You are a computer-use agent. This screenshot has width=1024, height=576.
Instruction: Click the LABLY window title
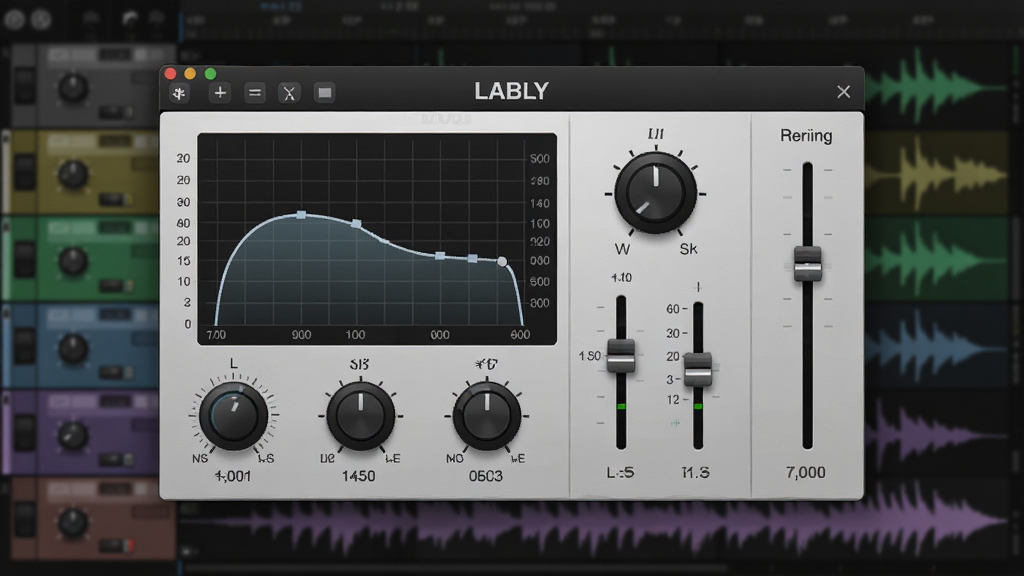(511, 91)
